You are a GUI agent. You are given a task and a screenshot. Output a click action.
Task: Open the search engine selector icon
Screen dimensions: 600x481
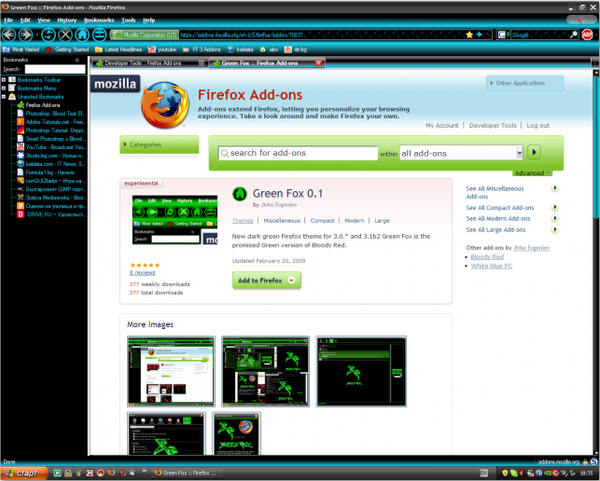(x=502, y=35)
